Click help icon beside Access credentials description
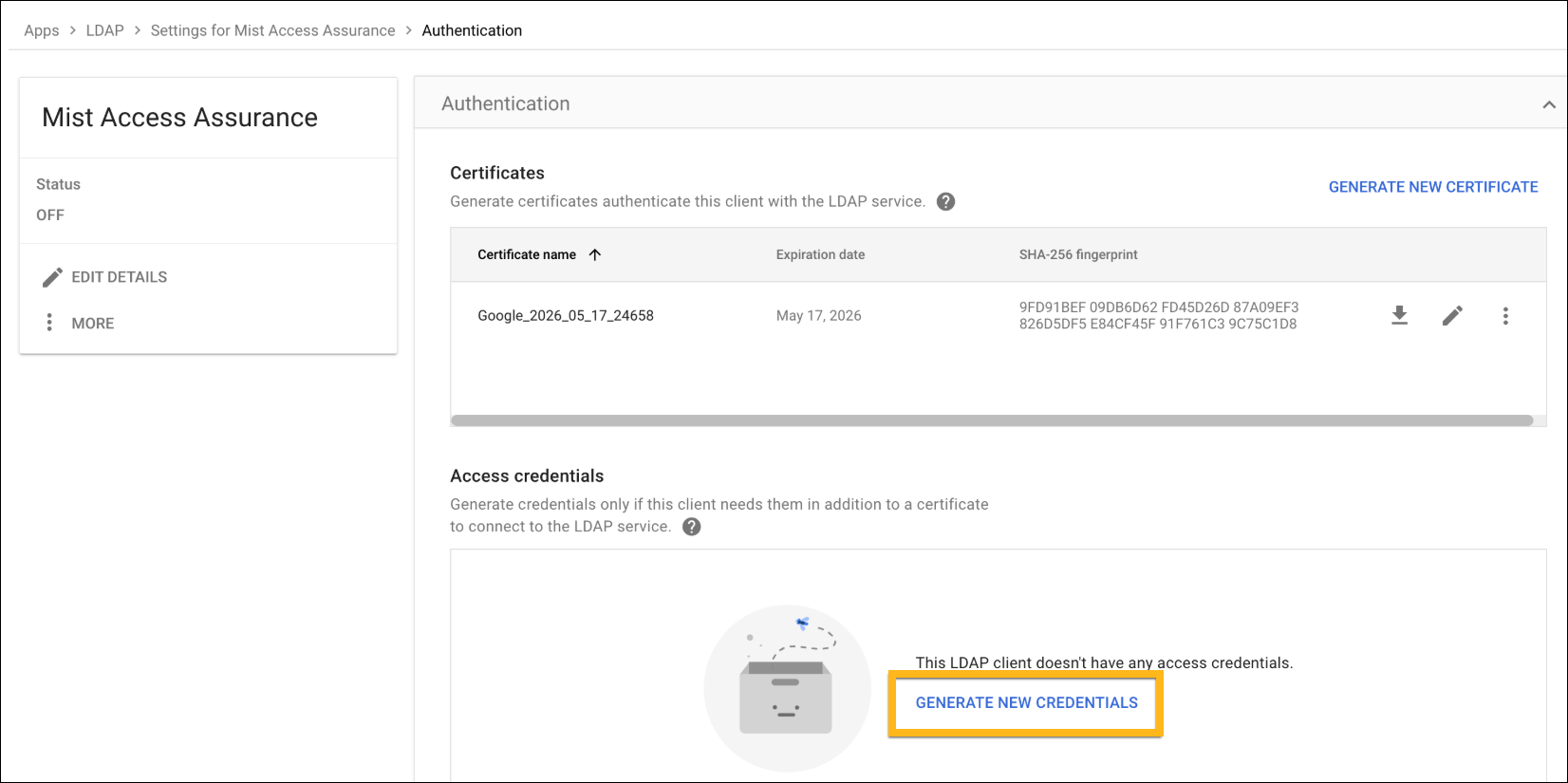The image size is (1568, 783). point(692,527)
